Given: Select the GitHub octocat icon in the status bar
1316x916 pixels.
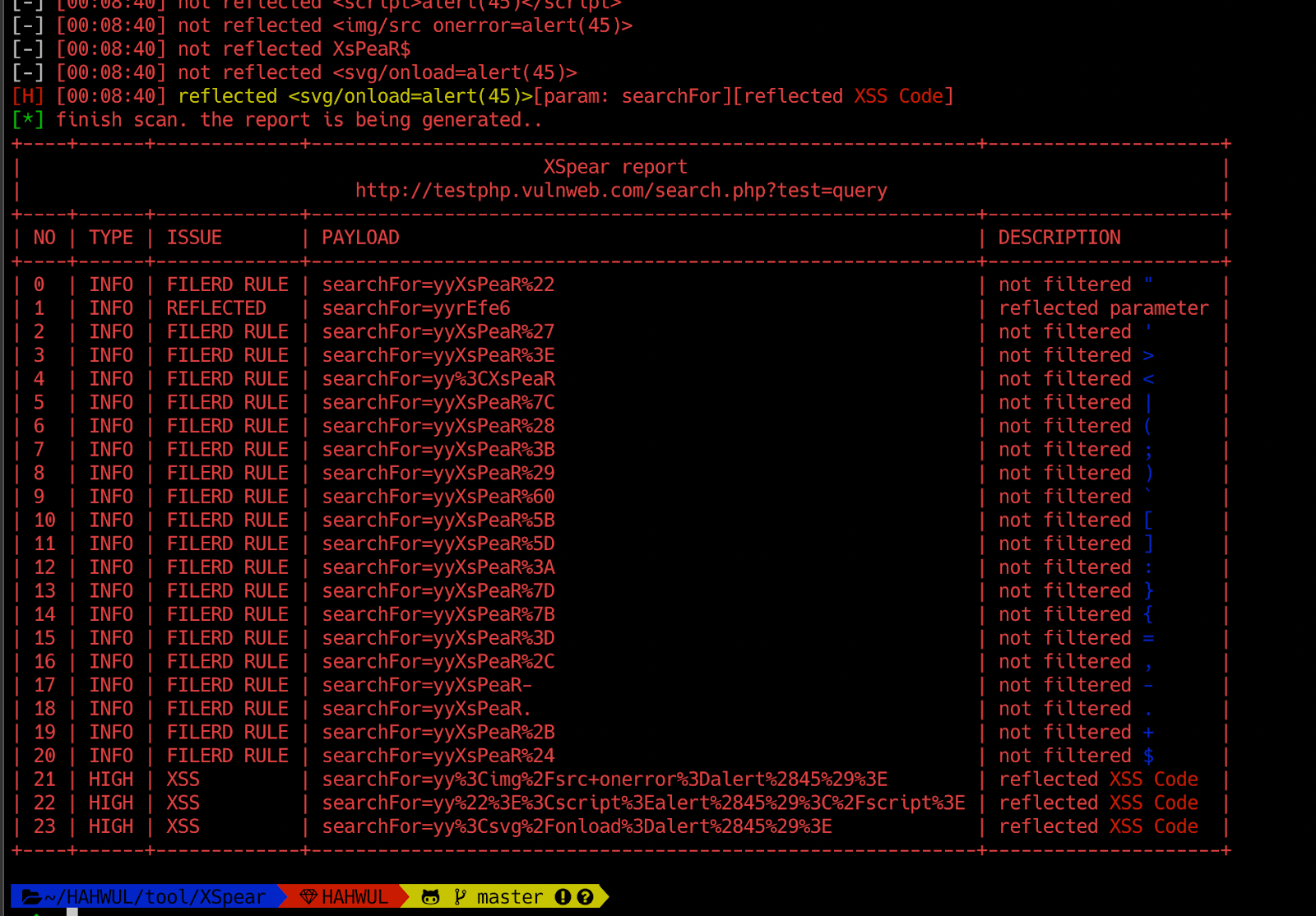Looking at the screenshot, I should point(430,896).
